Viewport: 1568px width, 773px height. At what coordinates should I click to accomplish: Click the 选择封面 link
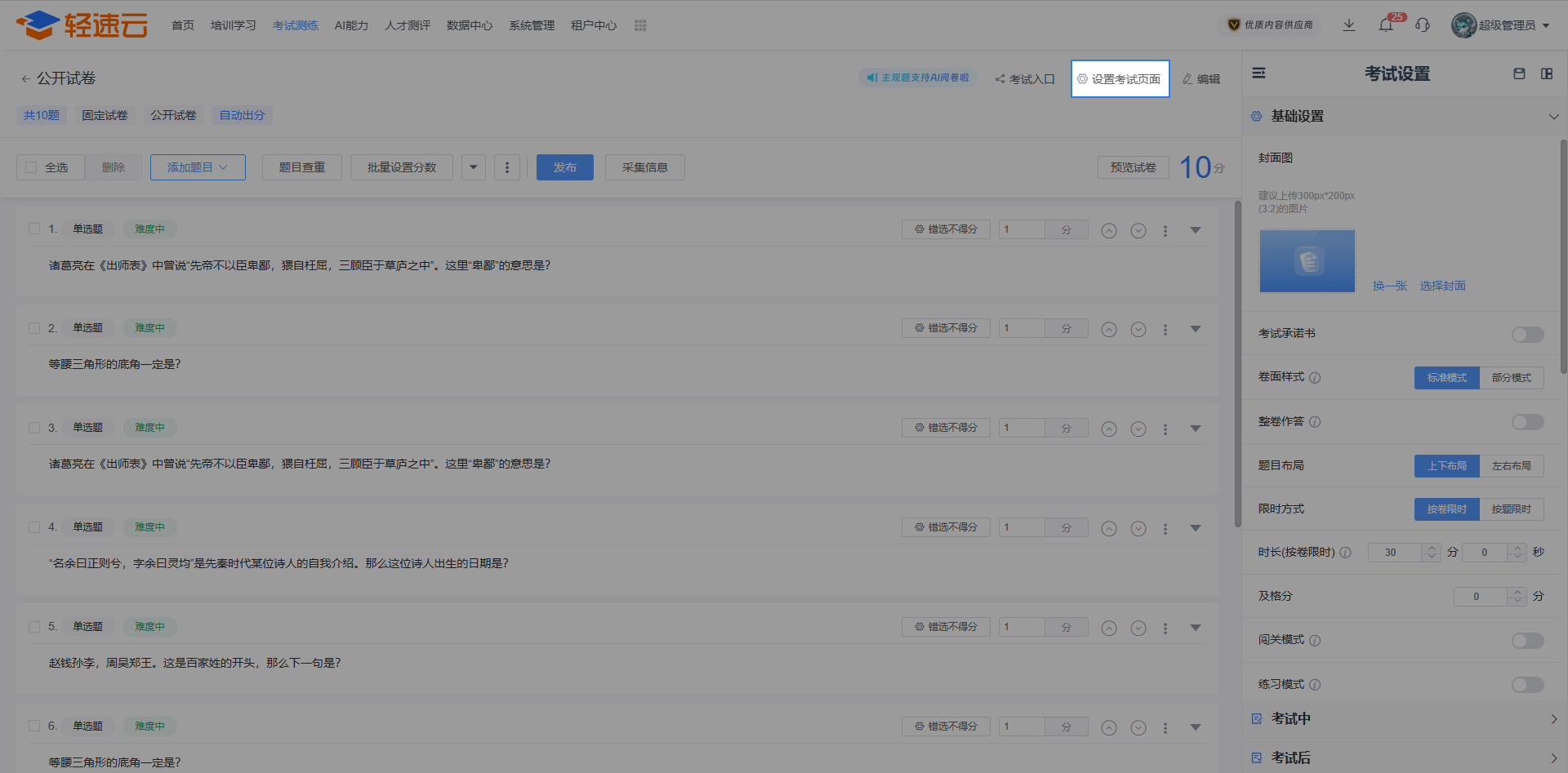pos(1442,286)
